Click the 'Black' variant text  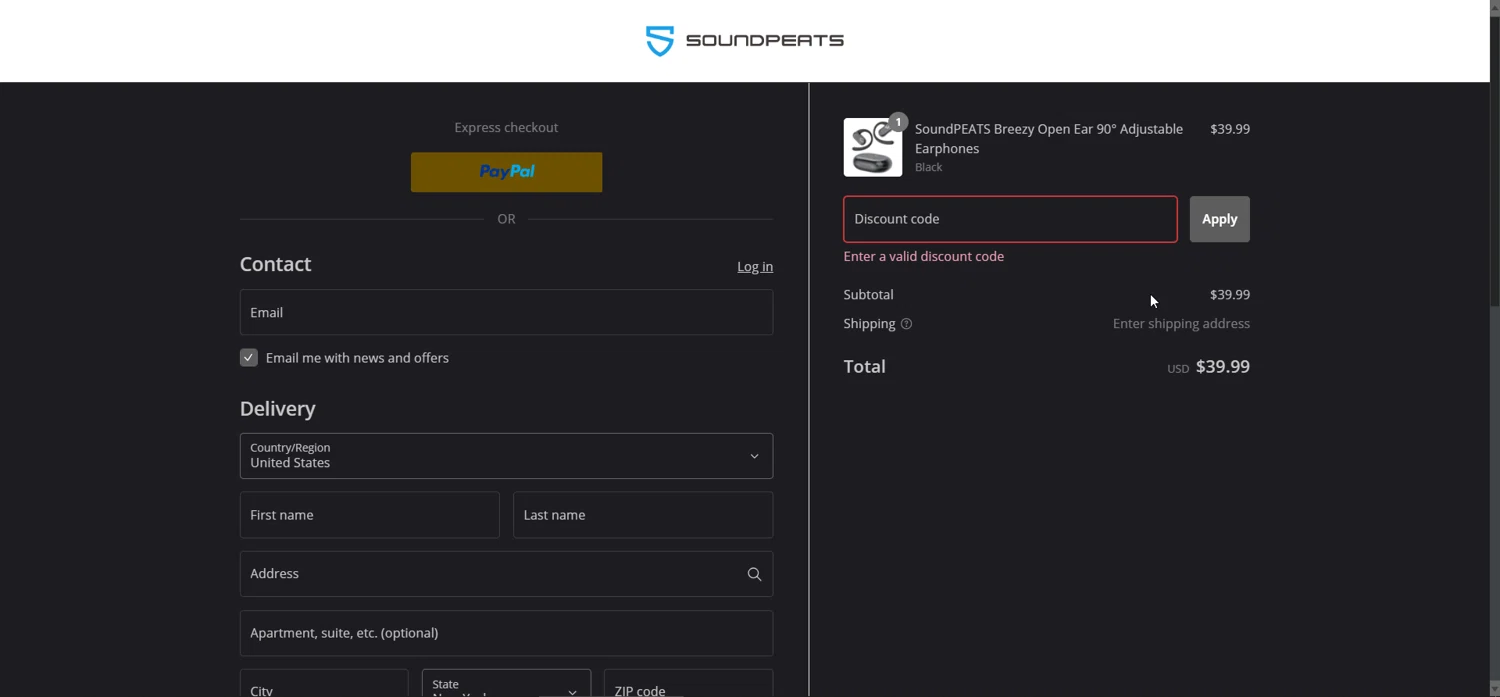(x=929, y=168)
